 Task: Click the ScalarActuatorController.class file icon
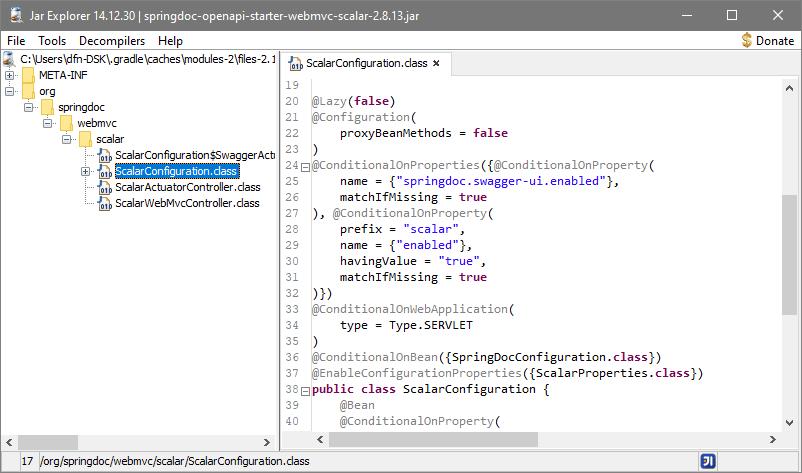coord(105,187)
